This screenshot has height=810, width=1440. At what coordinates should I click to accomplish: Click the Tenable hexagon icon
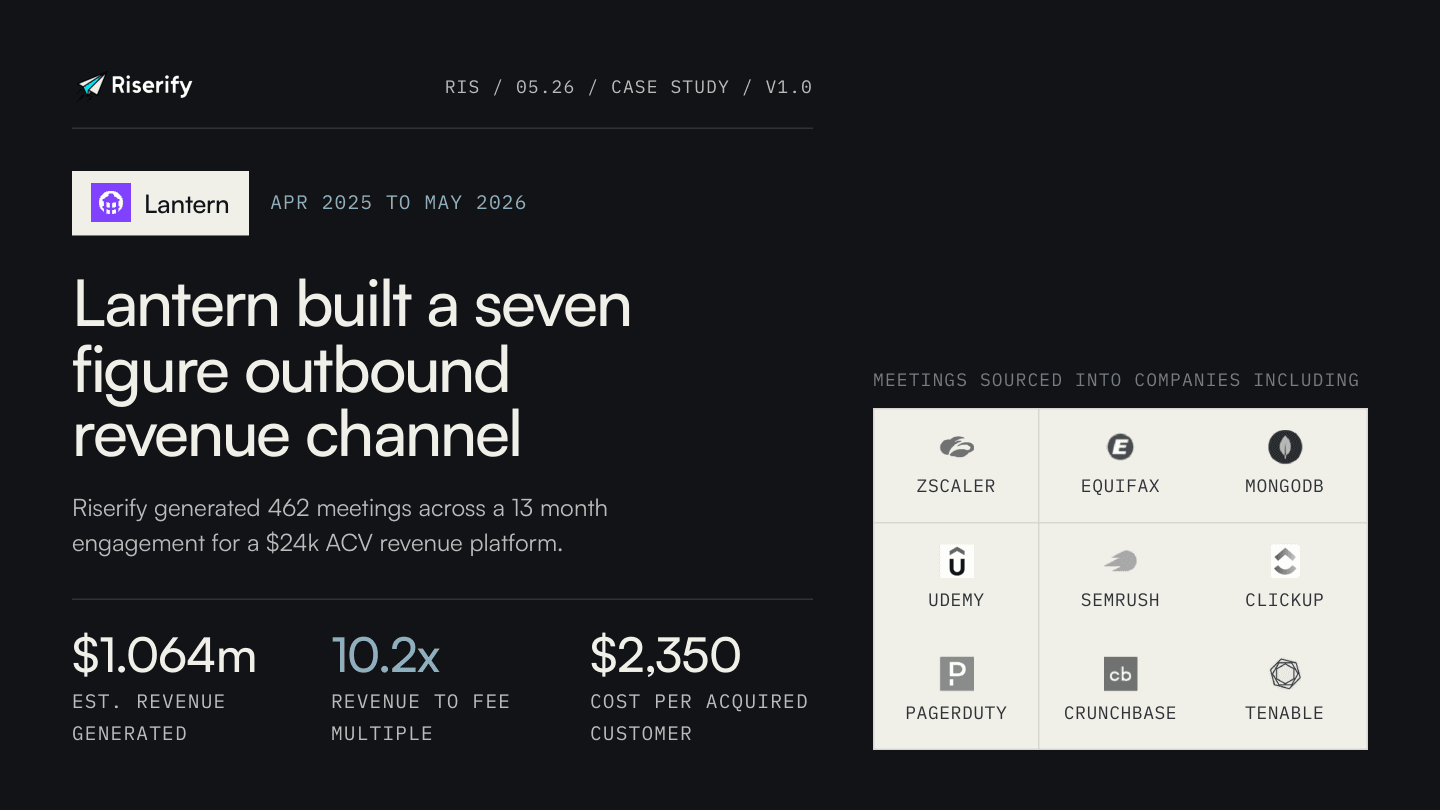tap(1284, 674)
